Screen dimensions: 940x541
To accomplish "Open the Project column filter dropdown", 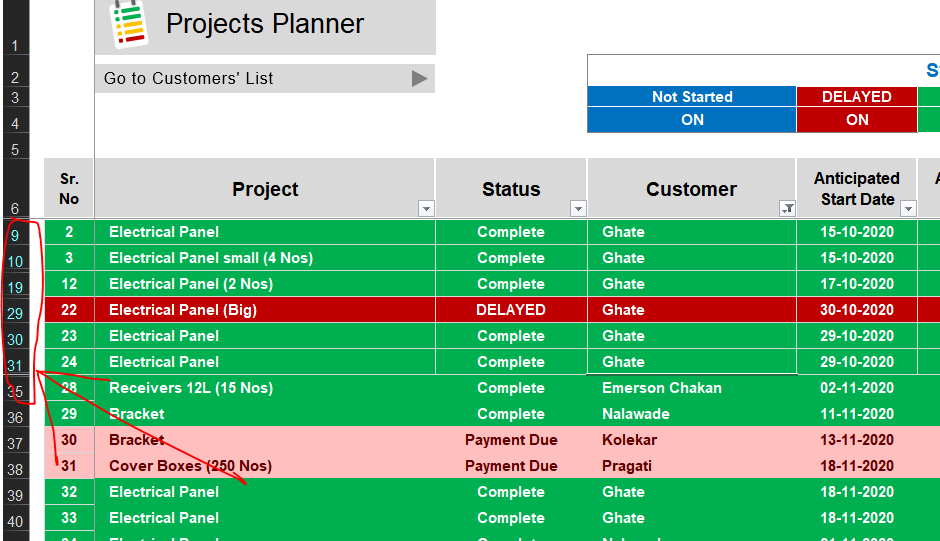I will 426,208.
